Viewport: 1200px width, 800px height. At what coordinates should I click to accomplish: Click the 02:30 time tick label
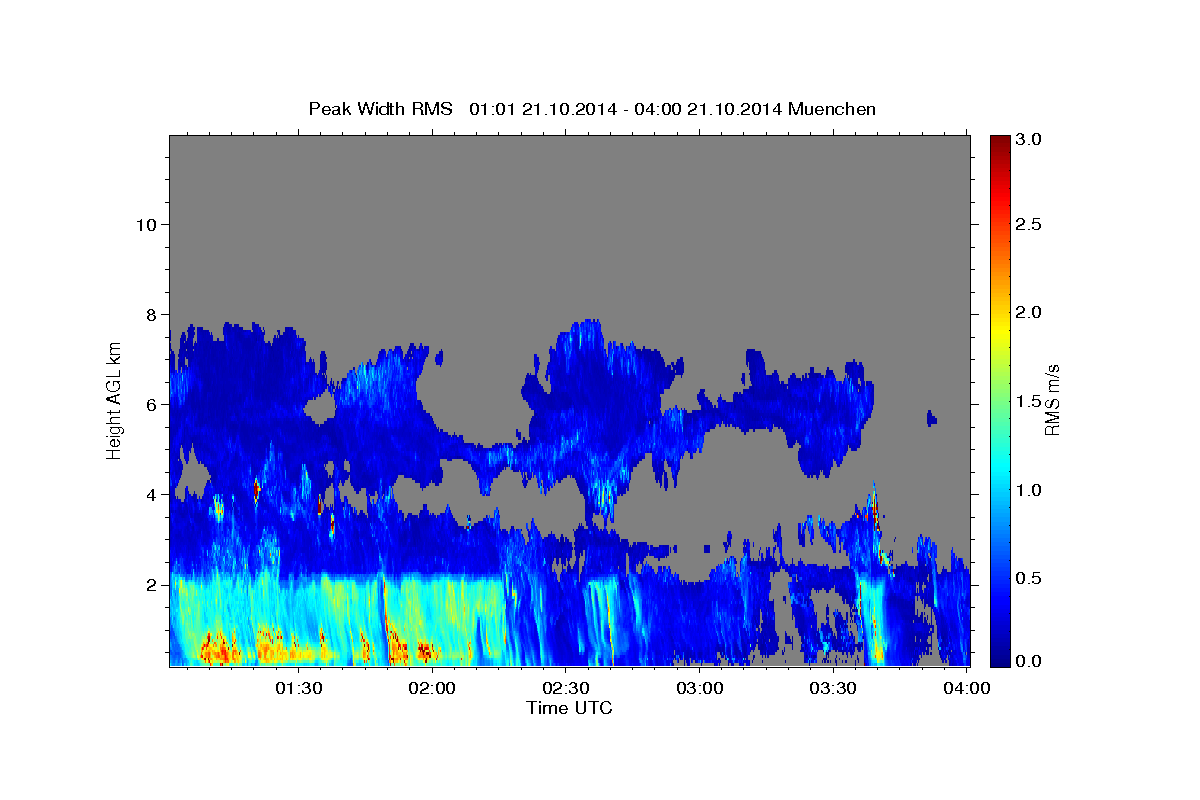click(x=565, y=688)
